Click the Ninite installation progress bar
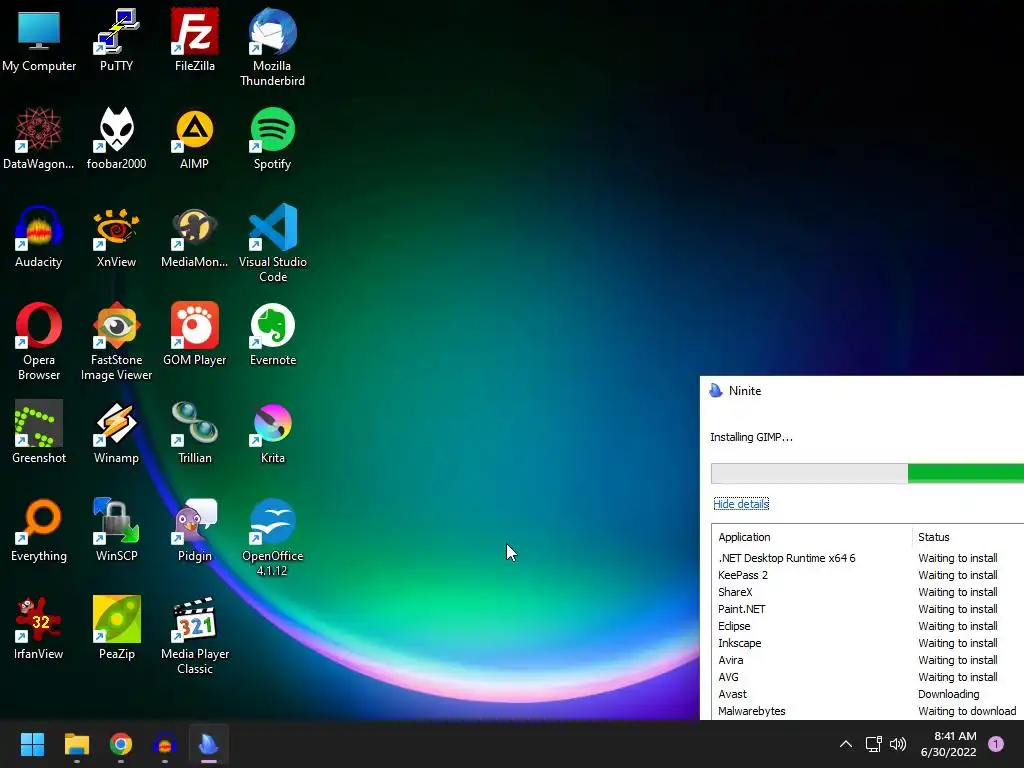 tap(867, 473)
